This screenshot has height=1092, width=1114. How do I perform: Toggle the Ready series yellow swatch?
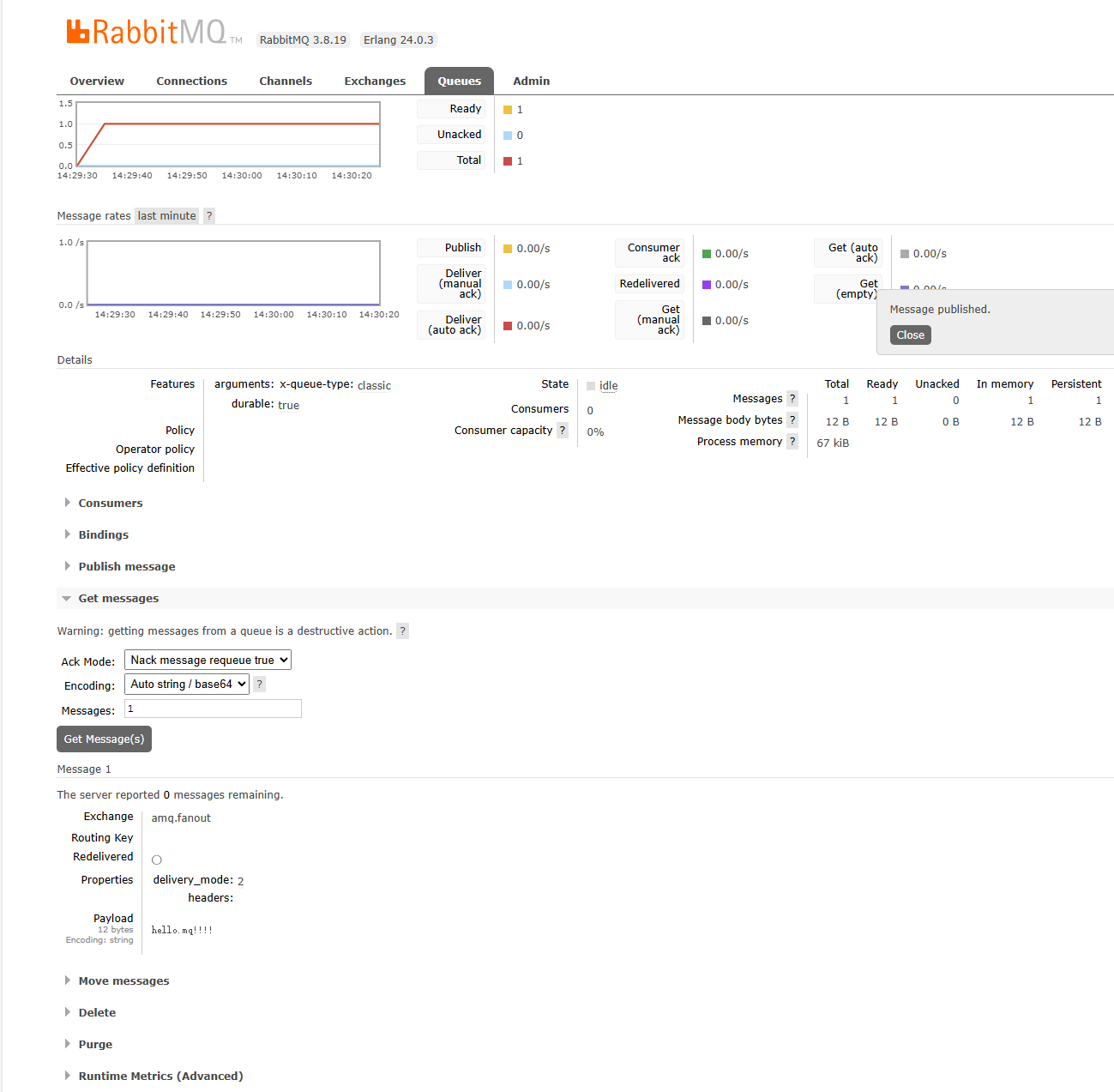[508, 110]
